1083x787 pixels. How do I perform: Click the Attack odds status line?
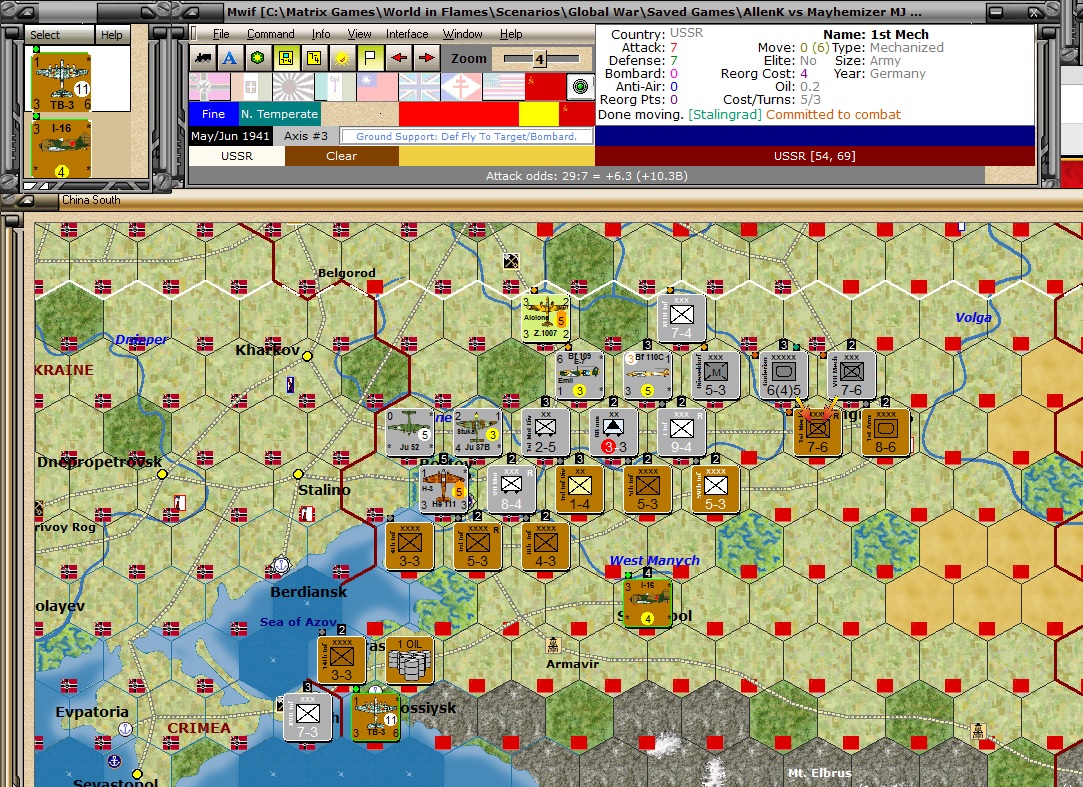(x=586, y=176)
